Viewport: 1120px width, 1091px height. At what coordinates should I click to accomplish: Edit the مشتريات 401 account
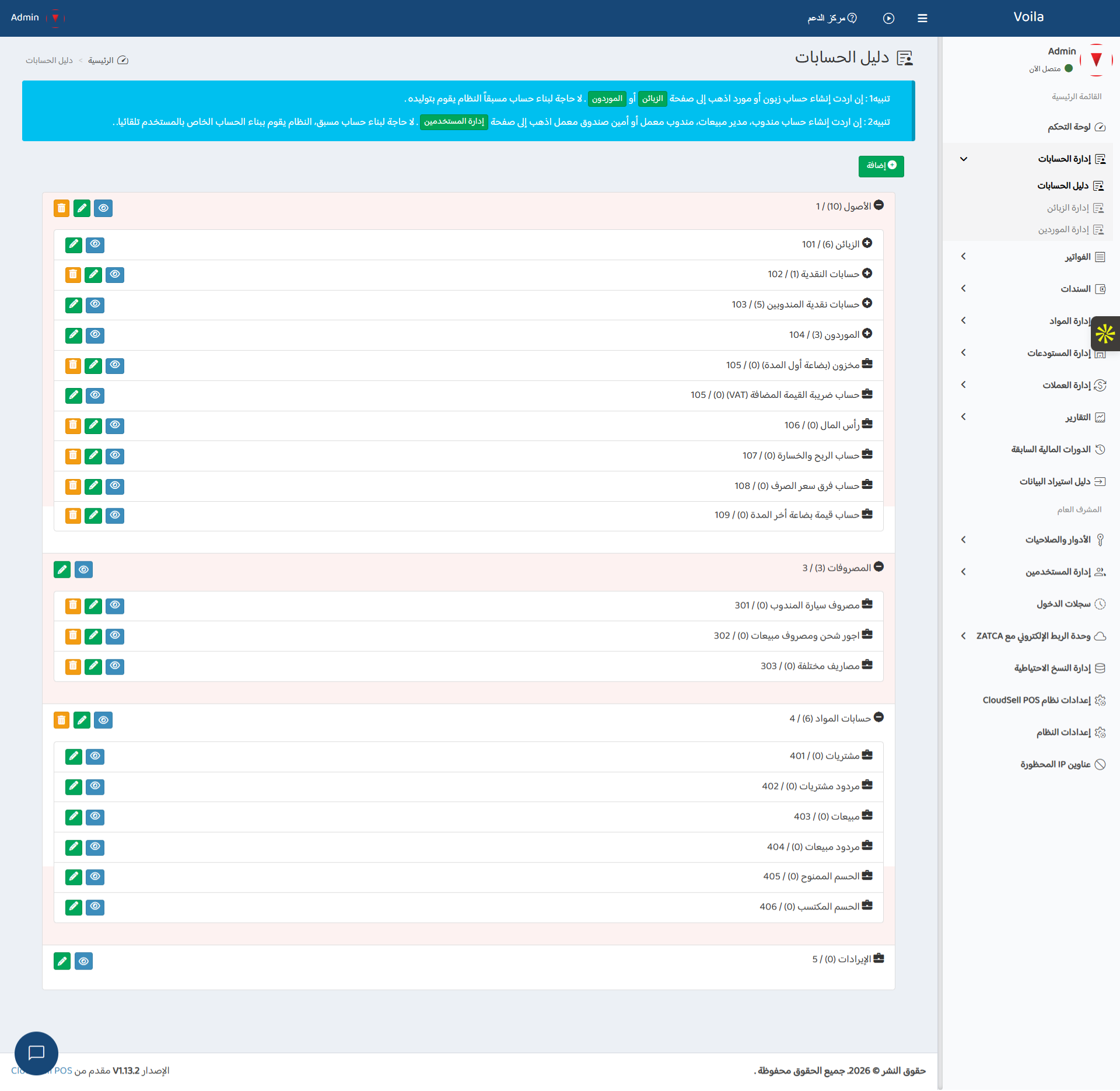point(73,757)
